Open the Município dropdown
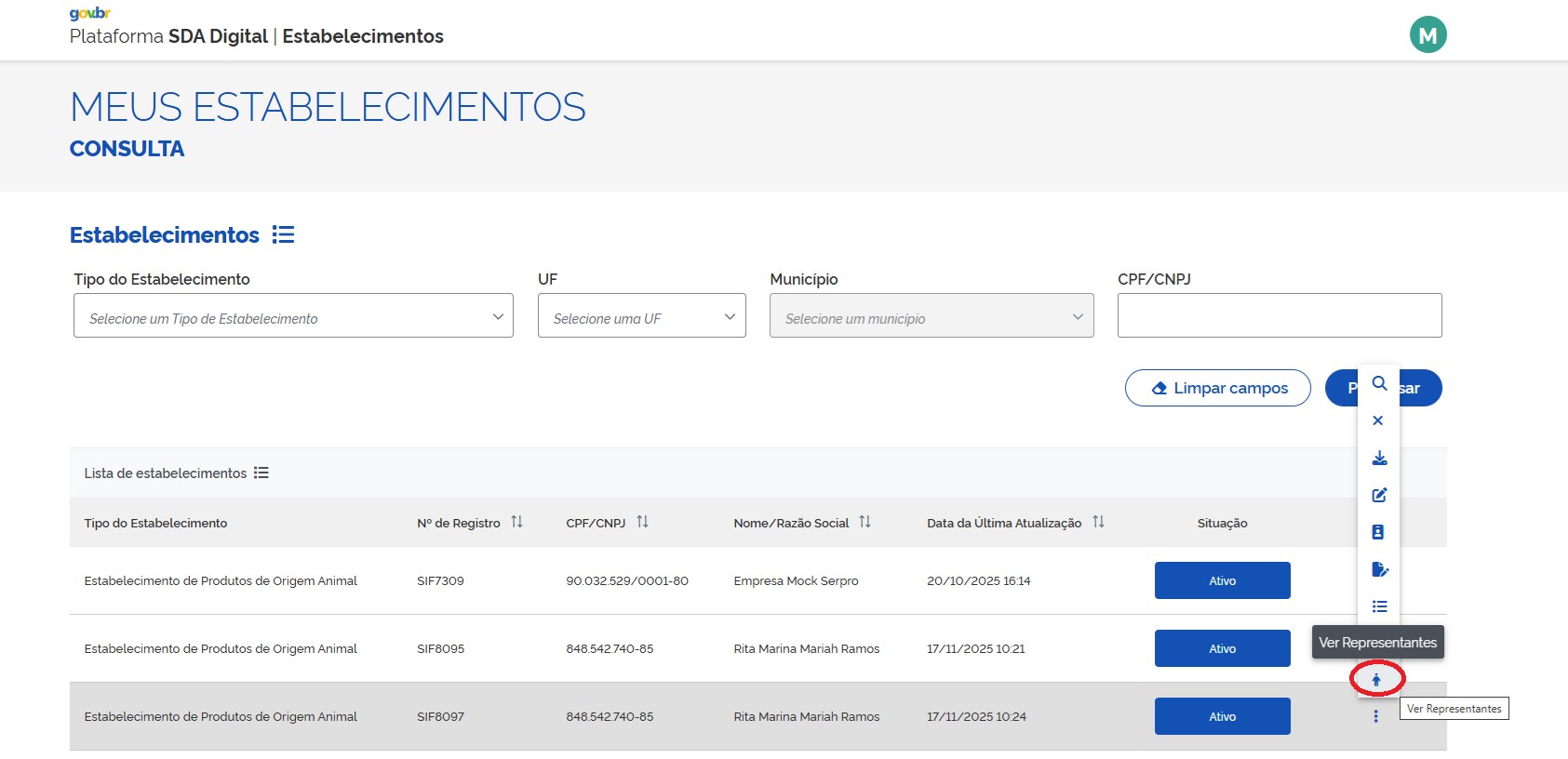The width and height of the screenshot is (1568, 759). 931,316
